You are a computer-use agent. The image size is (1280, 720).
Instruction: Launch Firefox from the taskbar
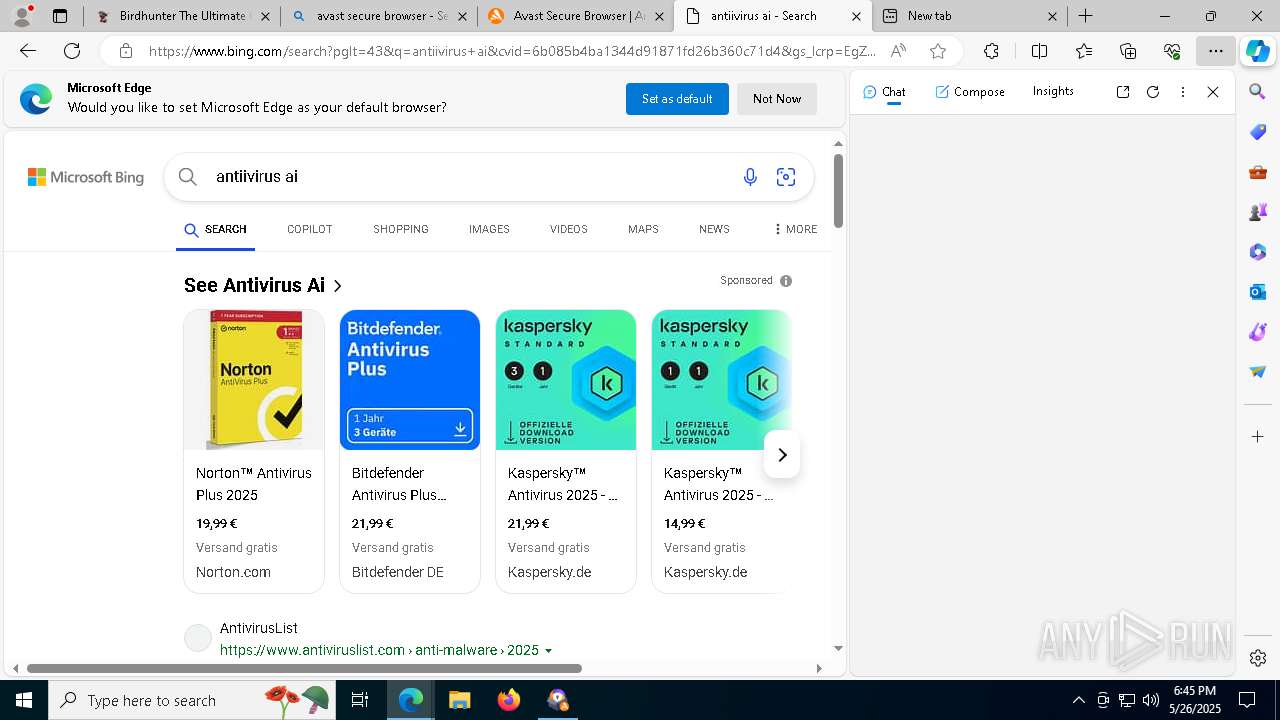[509, 700]
